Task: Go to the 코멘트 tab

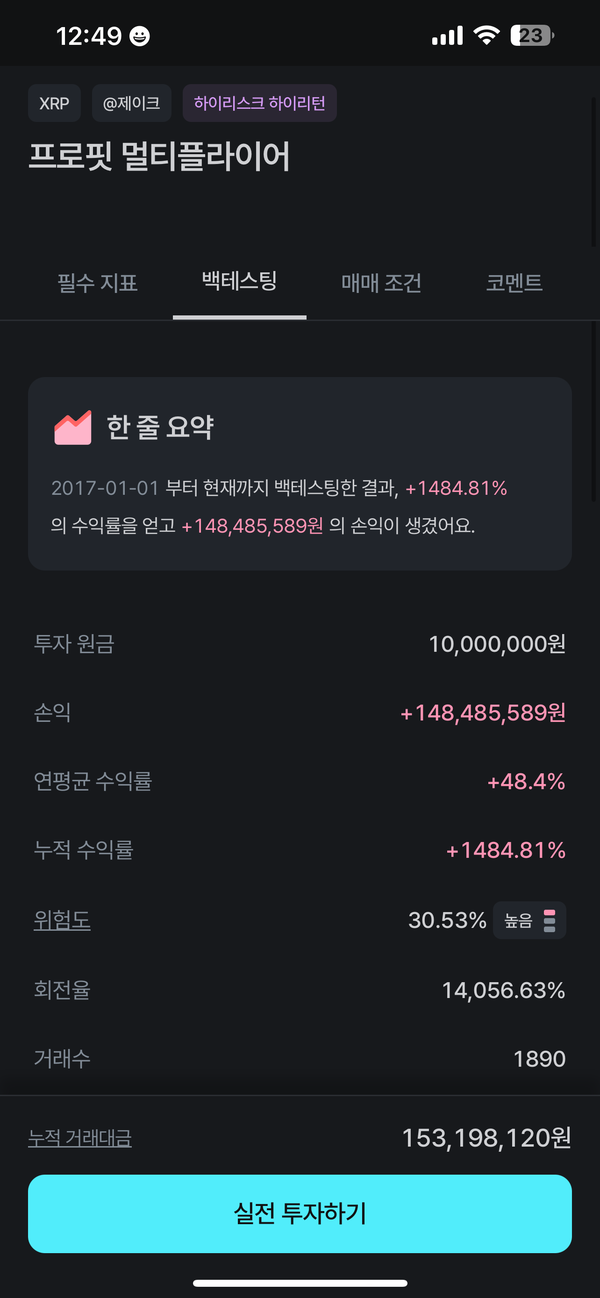Action: click(514, 283)
